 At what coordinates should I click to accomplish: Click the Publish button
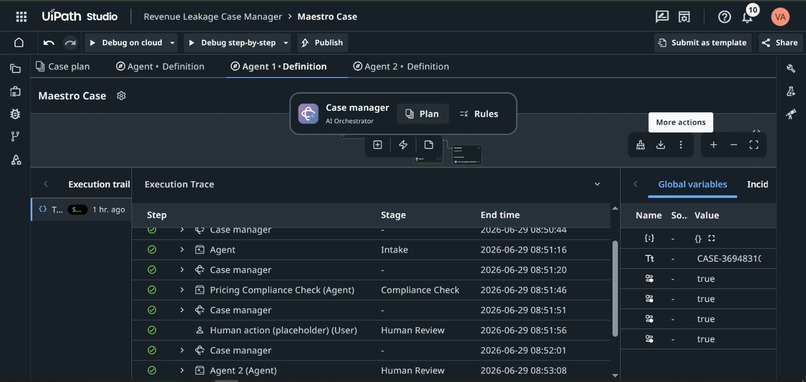[x=323, y=43]
